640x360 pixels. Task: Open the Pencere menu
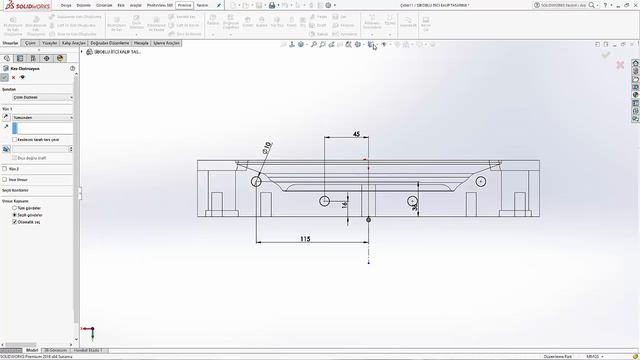tap(184, 5)
